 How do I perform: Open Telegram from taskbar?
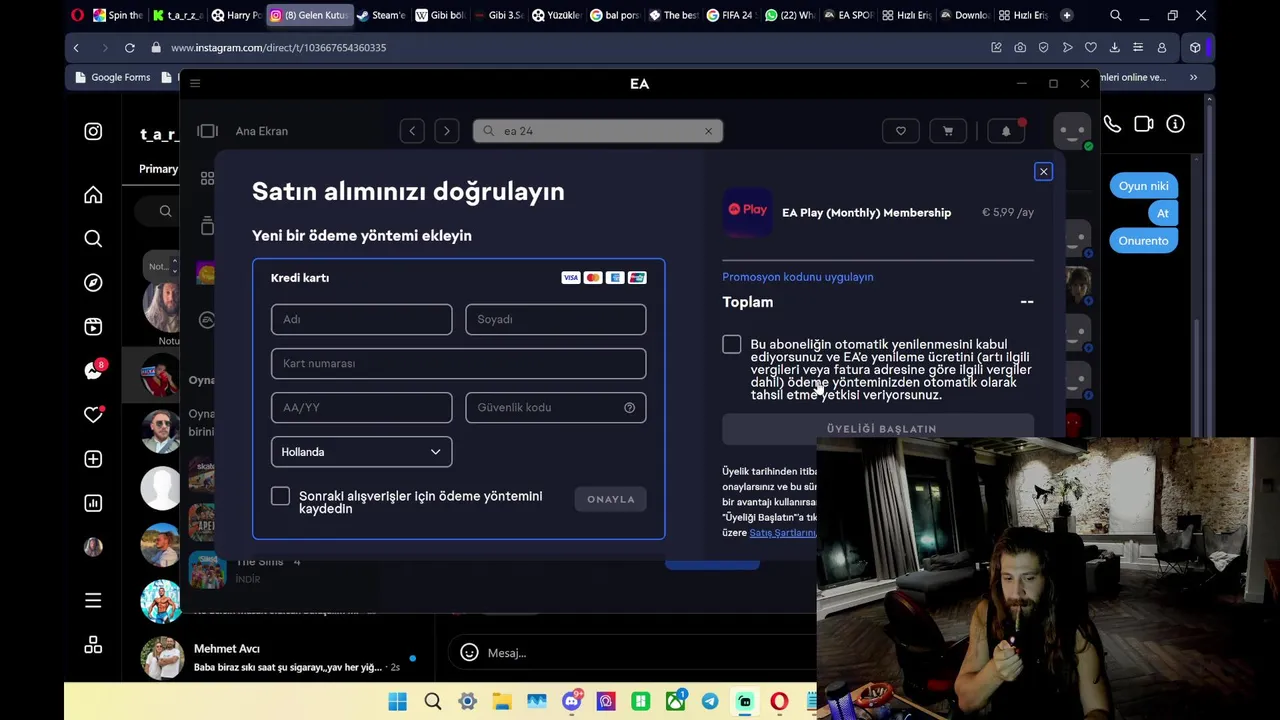[709, 702]
